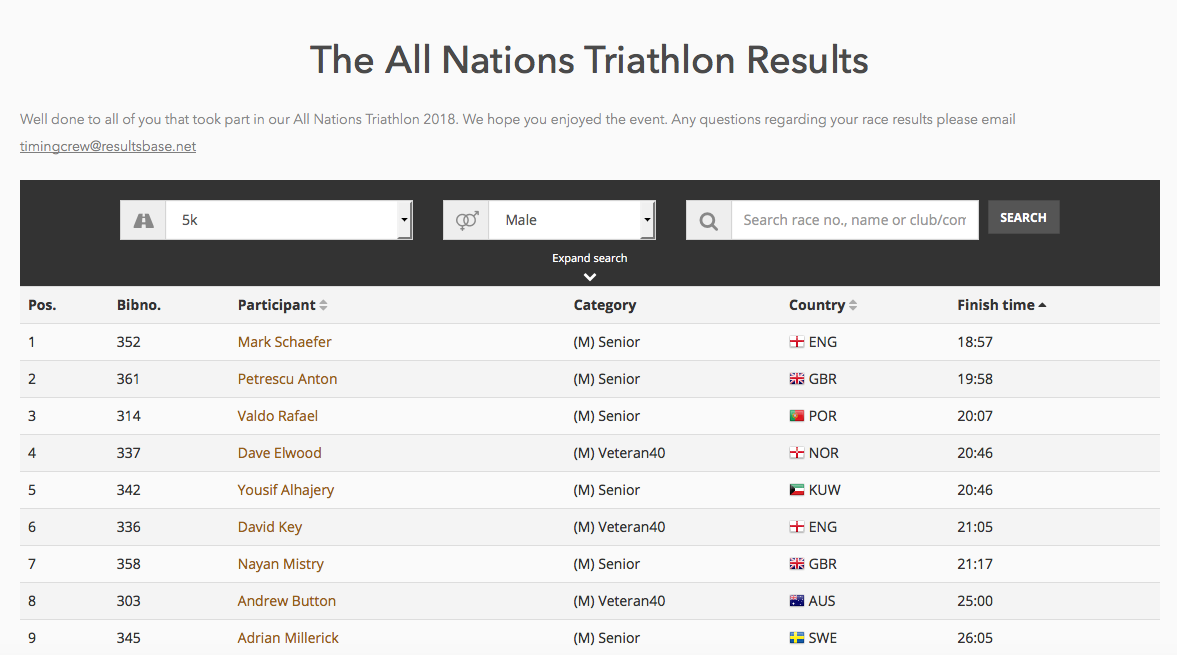Focus the race number search field
This screenshot has height=655, width=1177.
click(855, 220)
